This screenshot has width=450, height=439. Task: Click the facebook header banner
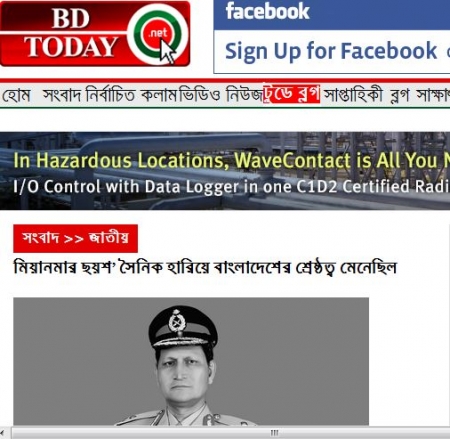[332, 15]
